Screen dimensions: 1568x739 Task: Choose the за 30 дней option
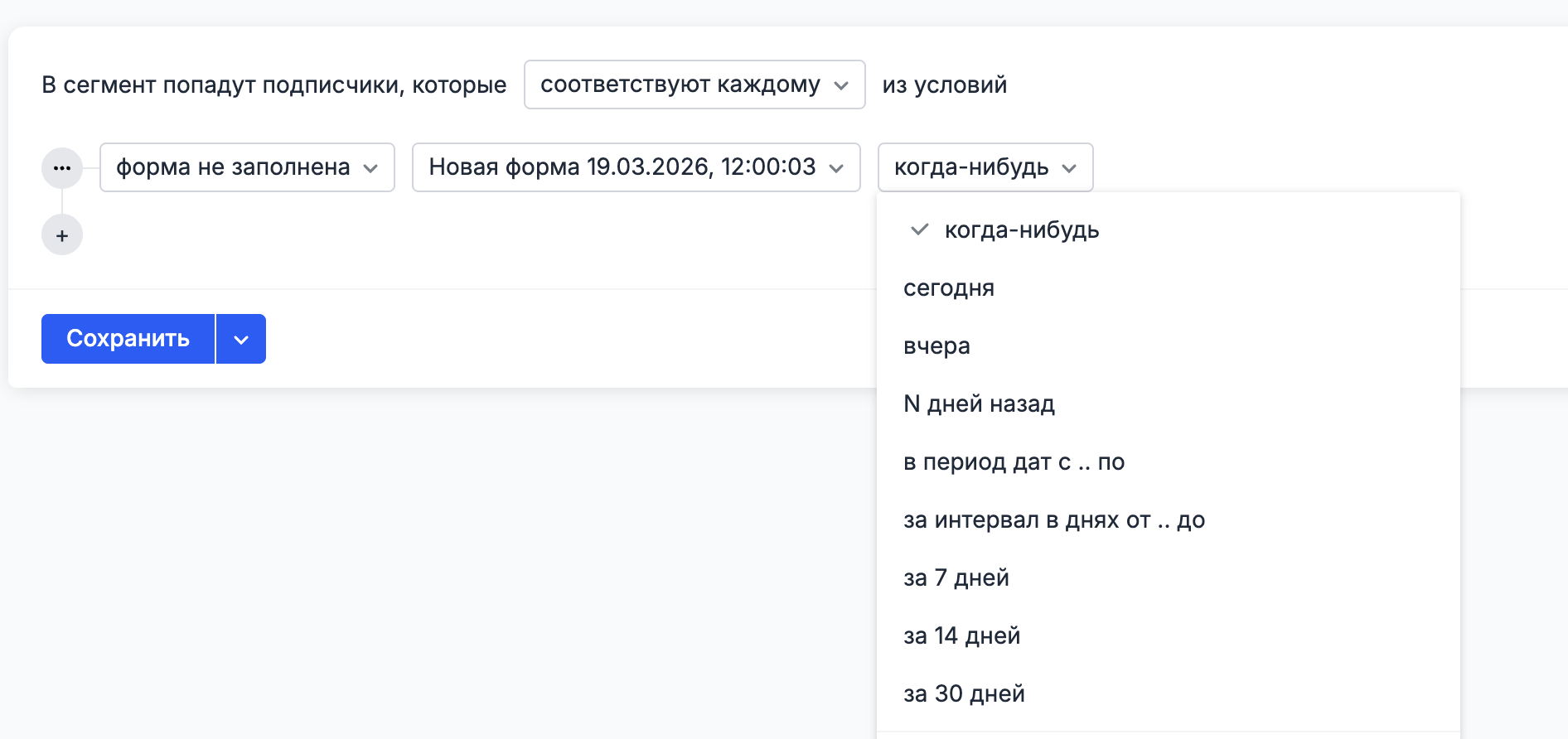(964, 693)
